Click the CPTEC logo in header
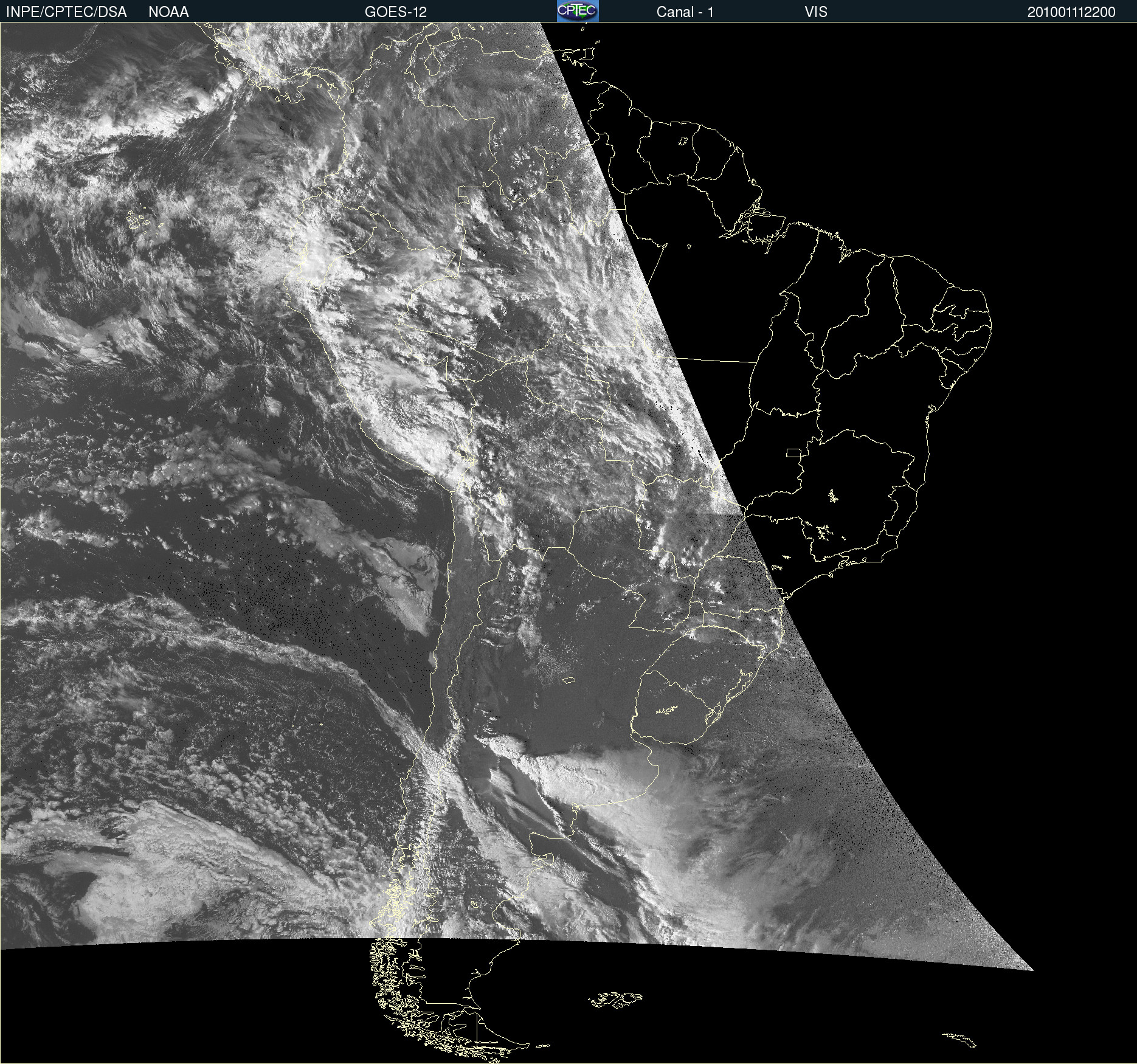This screenshot has width=1137, height=1064. (x=578, y=11)
